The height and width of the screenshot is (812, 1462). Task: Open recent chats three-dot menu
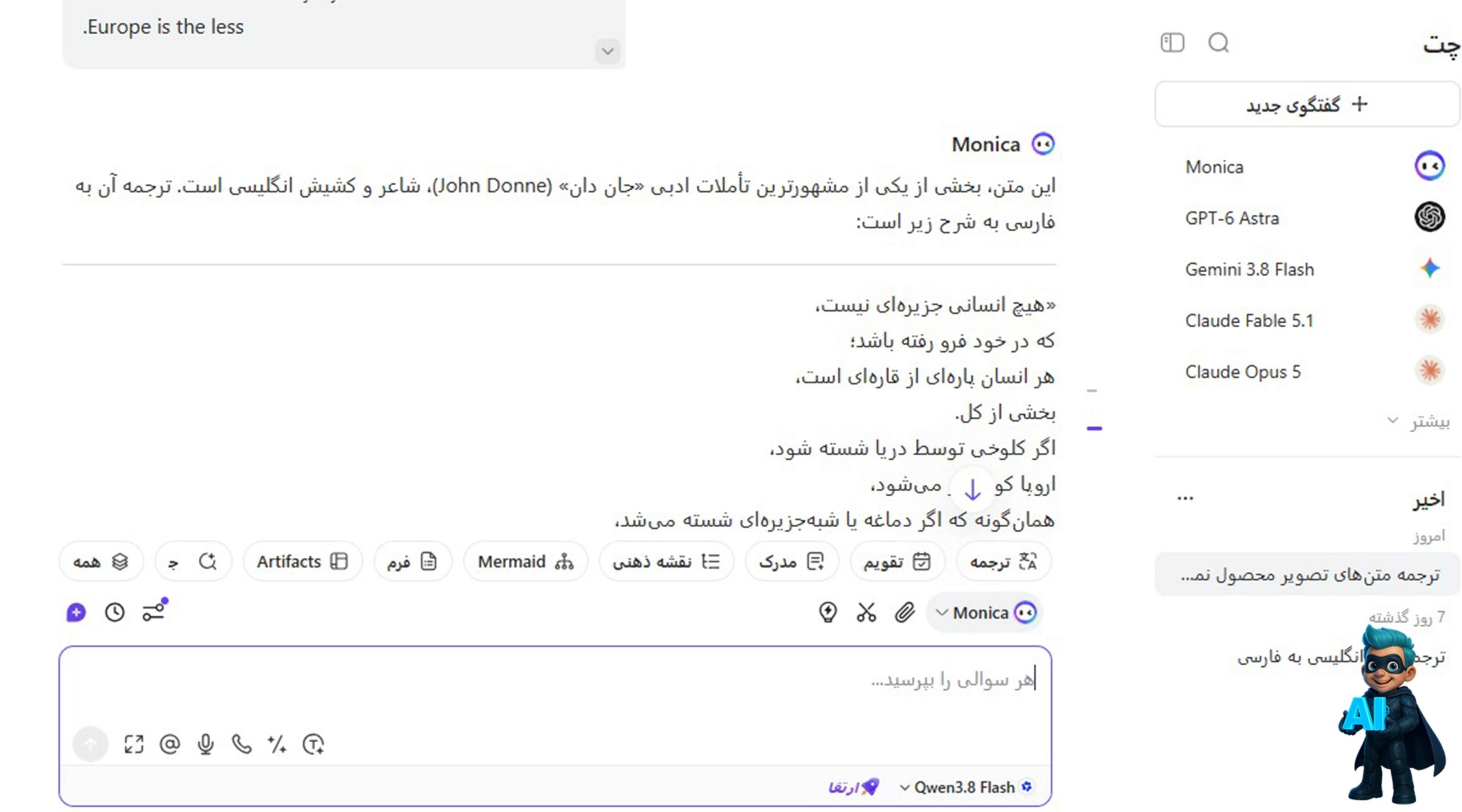click(1185, 499)
